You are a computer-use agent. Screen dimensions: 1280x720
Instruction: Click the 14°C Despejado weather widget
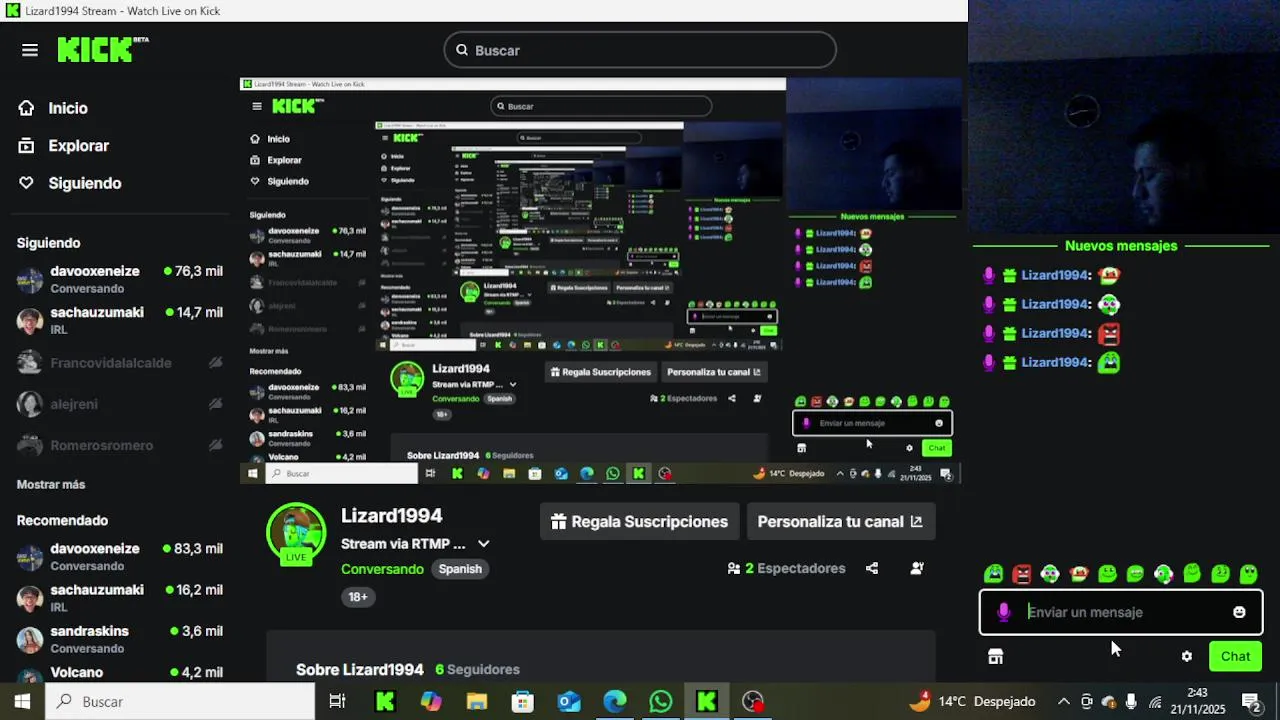[971, 702]
